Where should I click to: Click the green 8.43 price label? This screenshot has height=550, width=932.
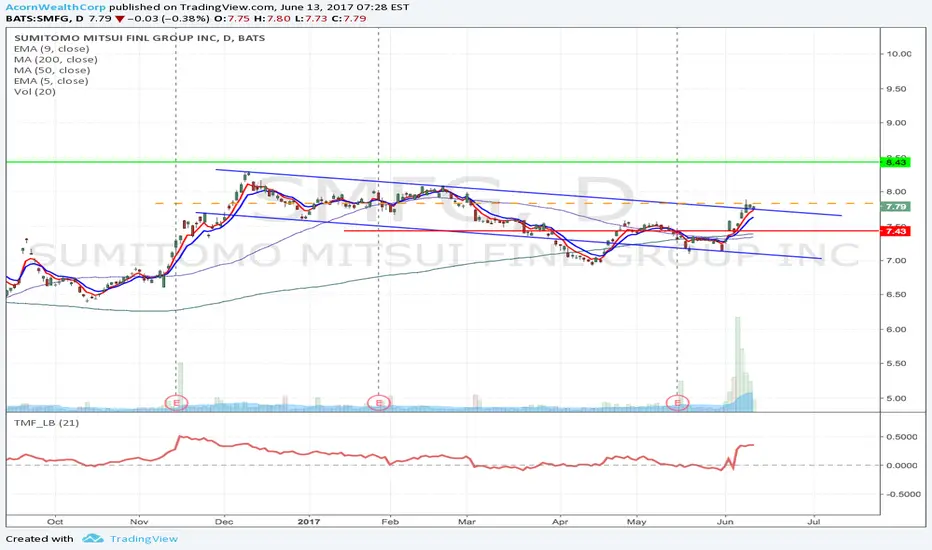click(x=895, y=162)
